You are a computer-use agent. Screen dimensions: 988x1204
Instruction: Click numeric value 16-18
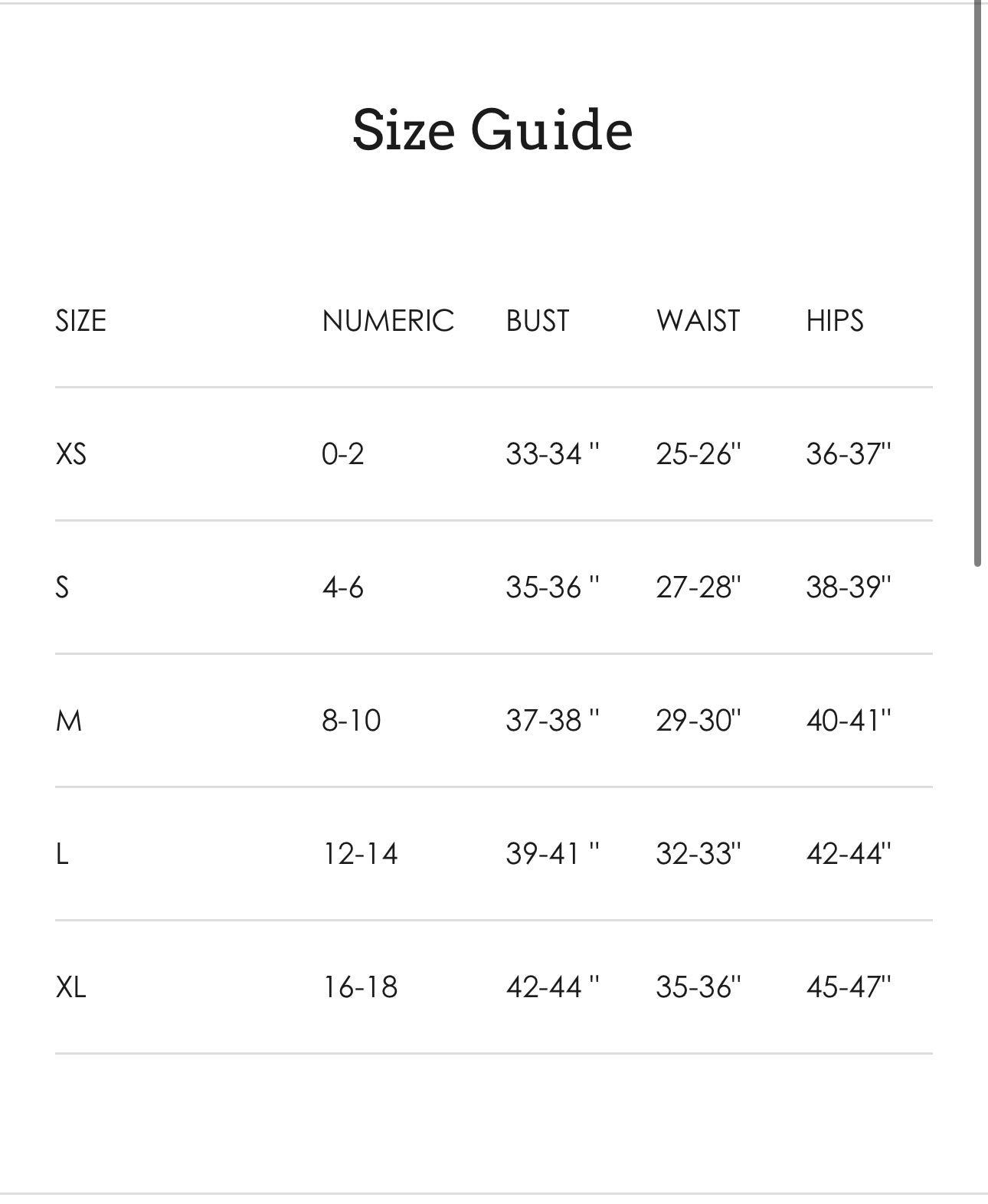[360, 986]
